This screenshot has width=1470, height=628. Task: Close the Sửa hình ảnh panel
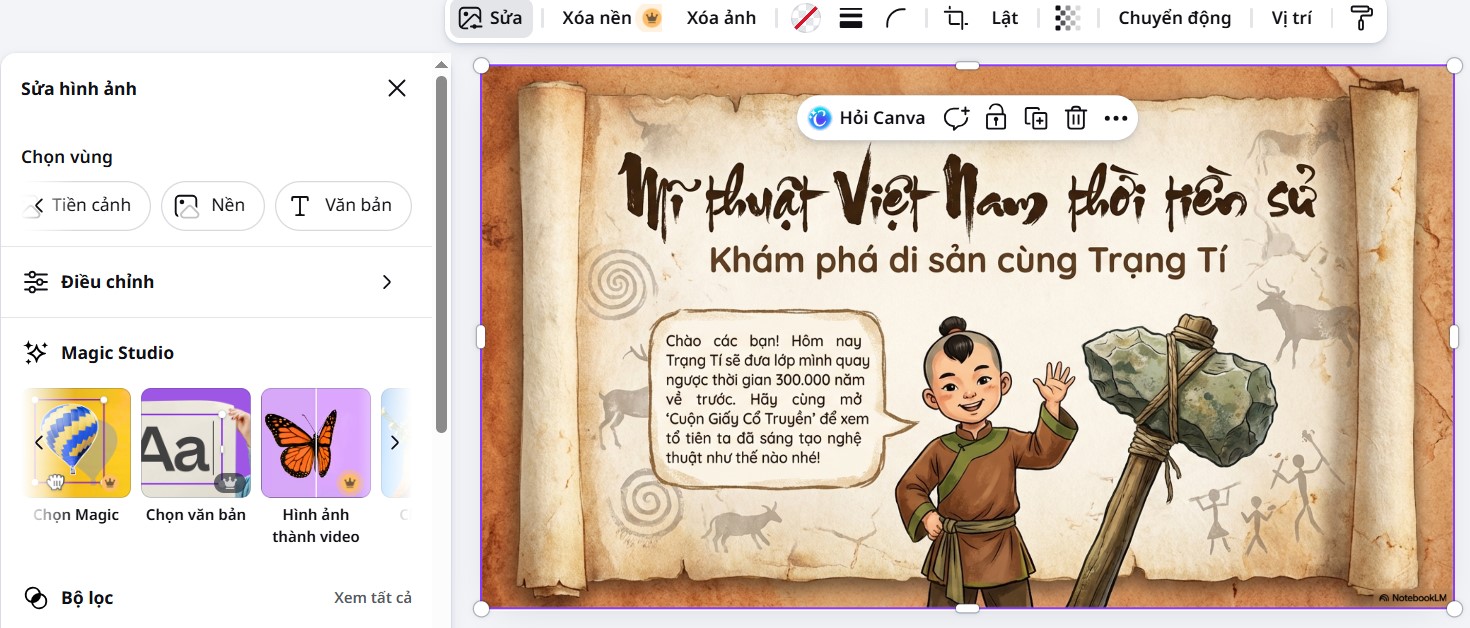[396, 88]
